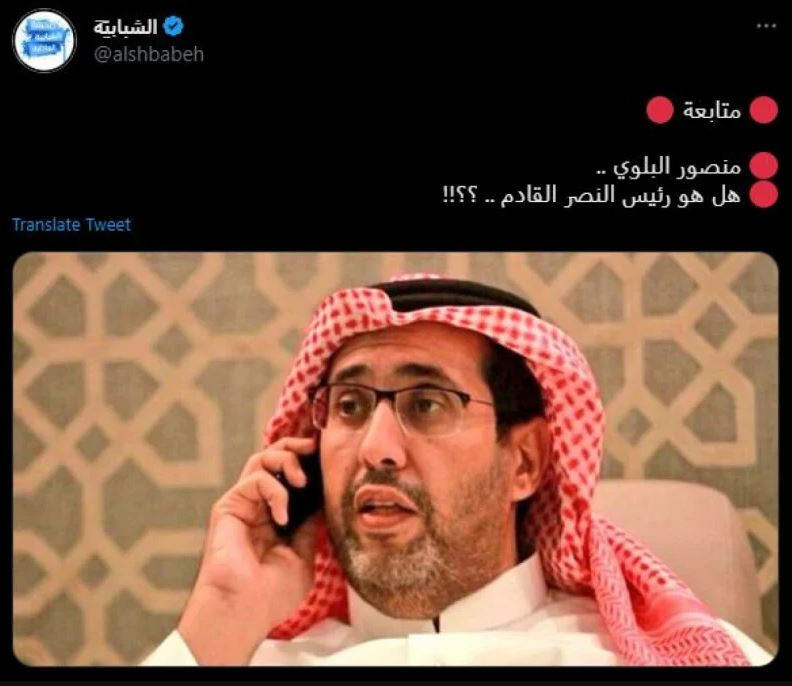Screen dimensions: 792x686
Task: Click the Translate Tweet link
Action: point(71,224)
